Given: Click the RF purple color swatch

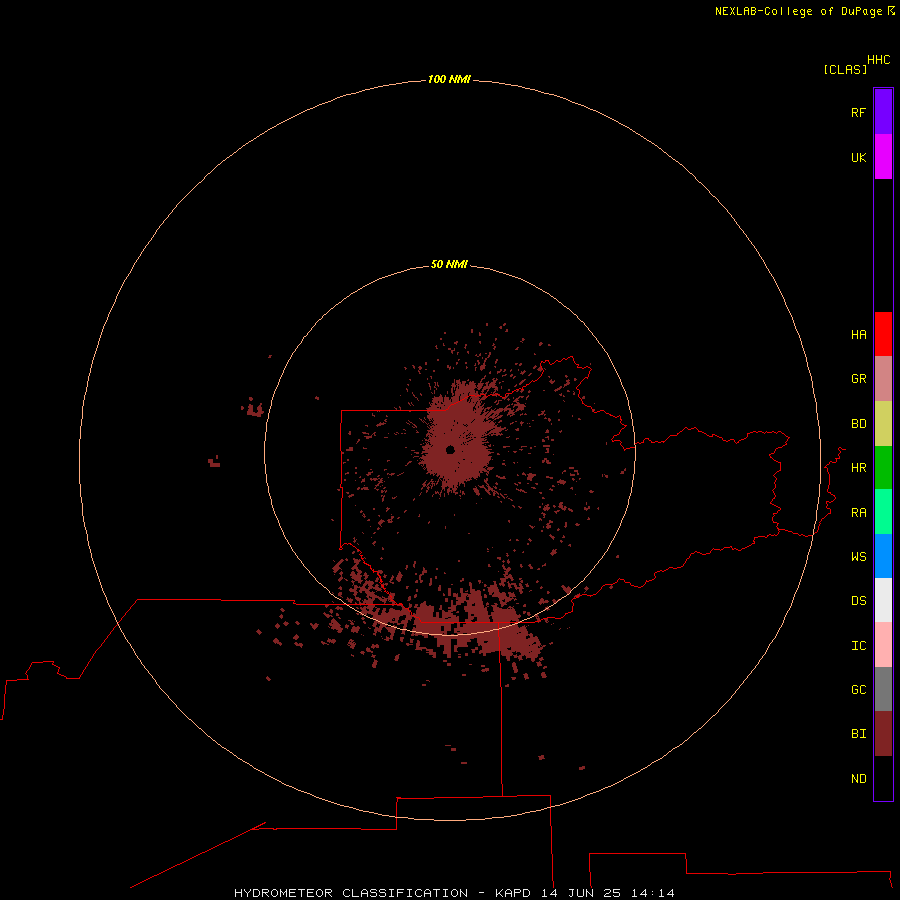Looking at the screenshot, I should (x=883, y=112).
